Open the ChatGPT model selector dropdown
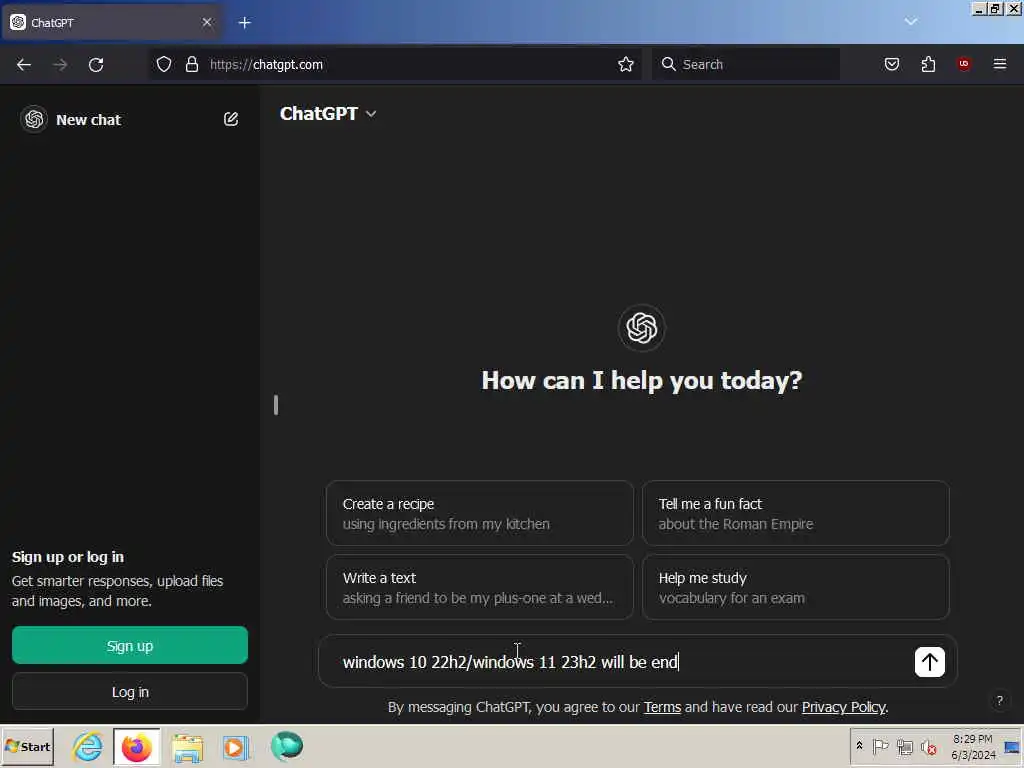This screenshot has width=1024, height=768. tap(328, 114)
